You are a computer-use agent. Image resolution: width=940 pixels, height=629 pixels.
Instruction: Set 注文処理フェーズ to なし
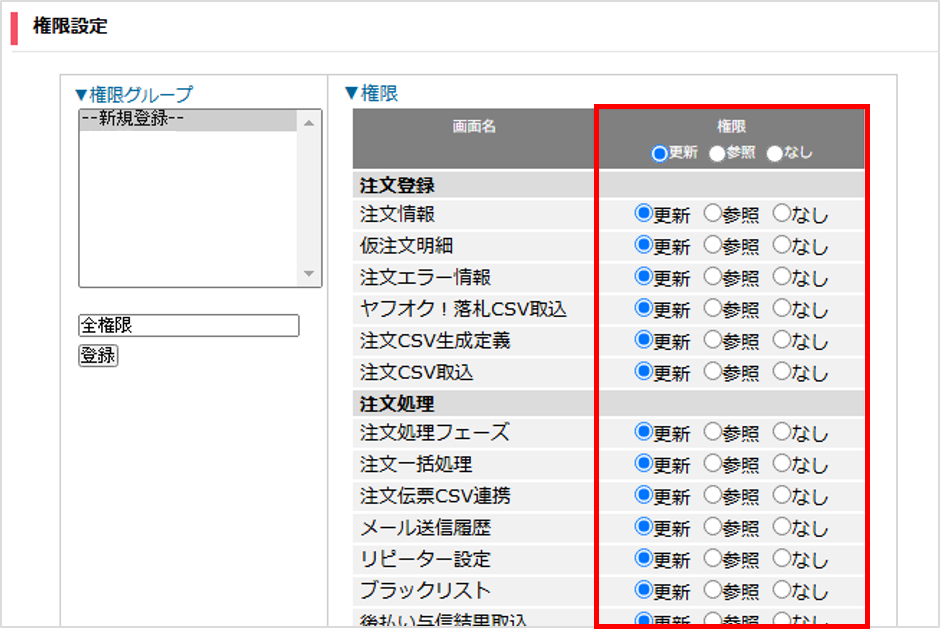pyautogui.click(x=782, y=432)
